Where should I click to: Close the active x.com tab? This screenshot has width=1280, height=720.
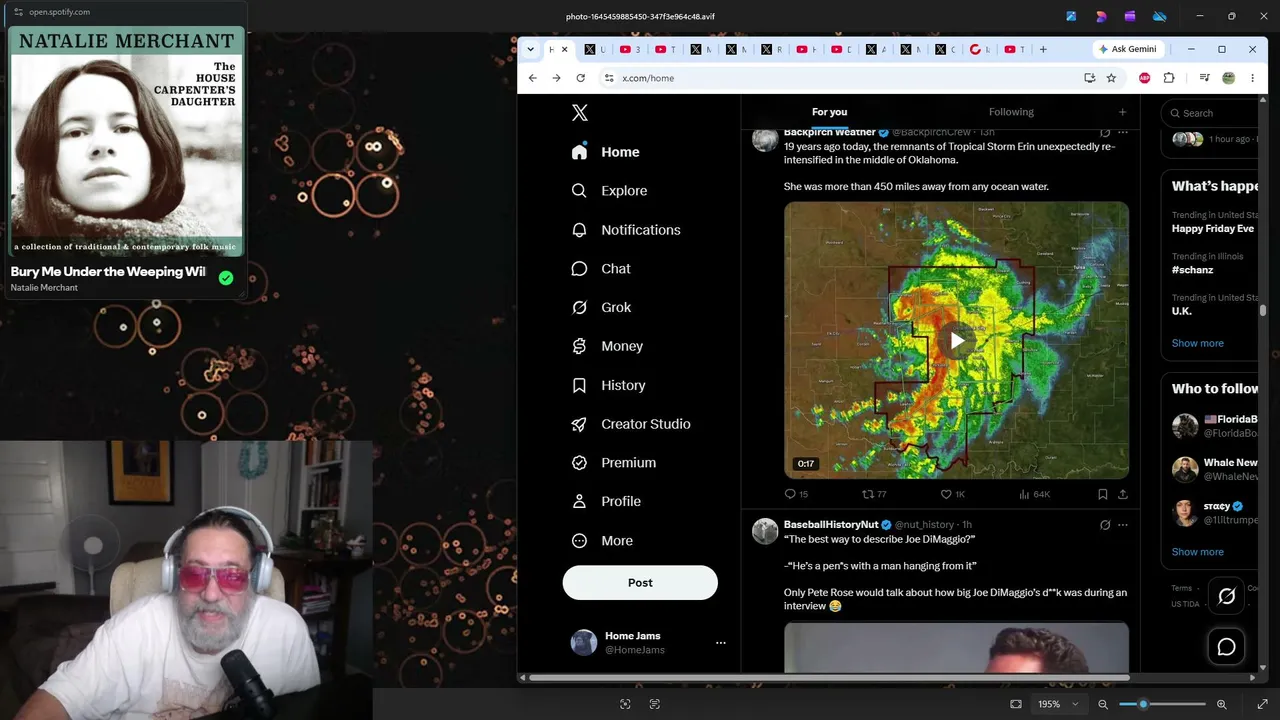[564, 49]
